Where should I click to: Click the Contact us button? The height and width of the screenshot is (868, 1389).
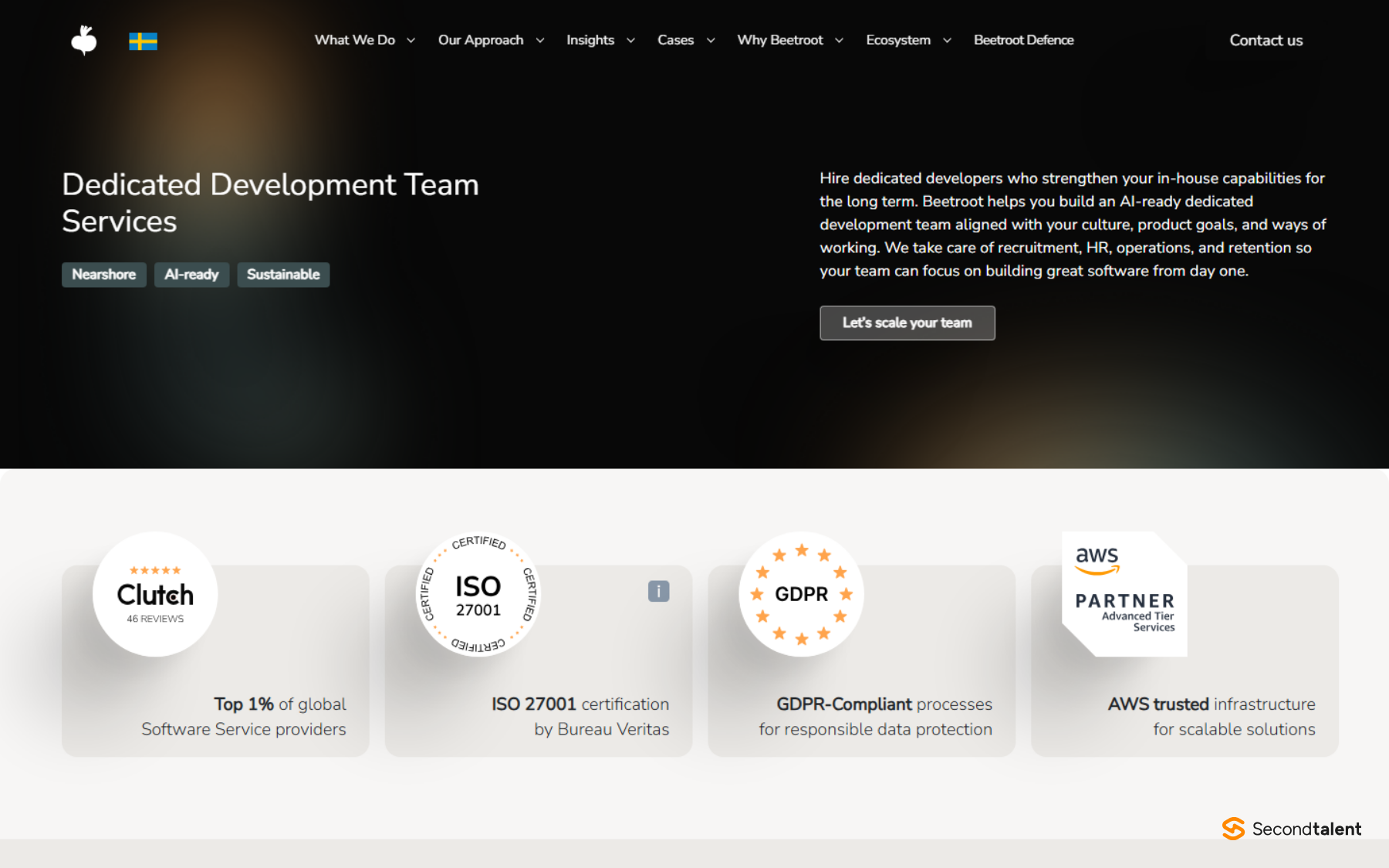pyautogui.click(x=1266, y=40)
